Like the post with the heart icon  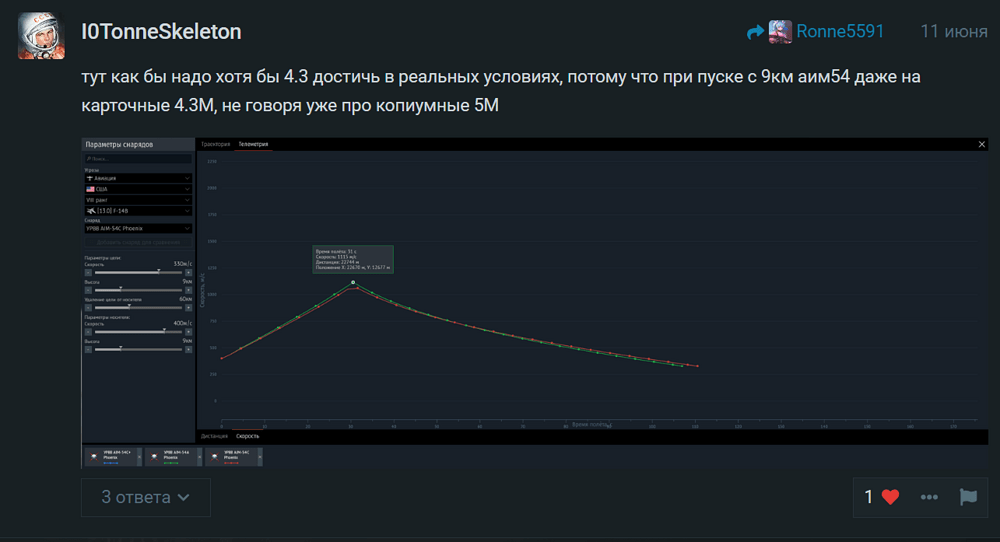point(890,497)
